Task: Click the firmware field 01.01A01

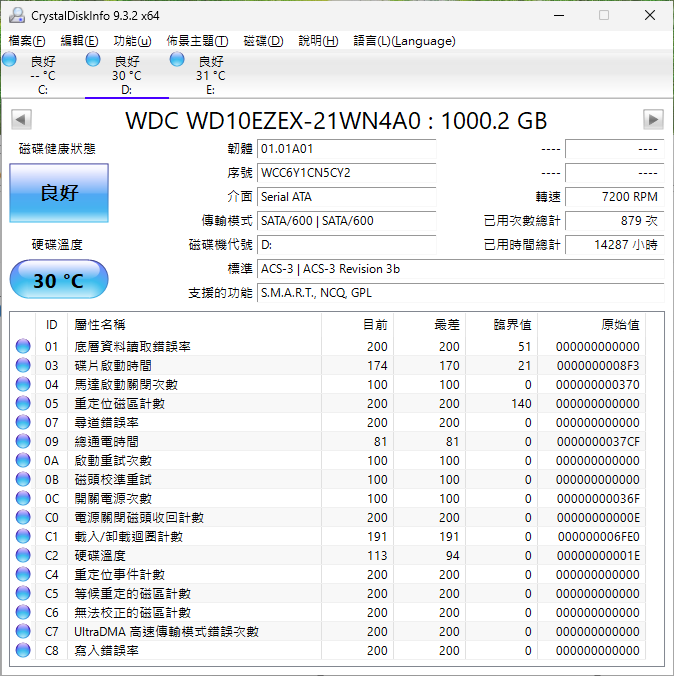Action: tap(347, 149)
